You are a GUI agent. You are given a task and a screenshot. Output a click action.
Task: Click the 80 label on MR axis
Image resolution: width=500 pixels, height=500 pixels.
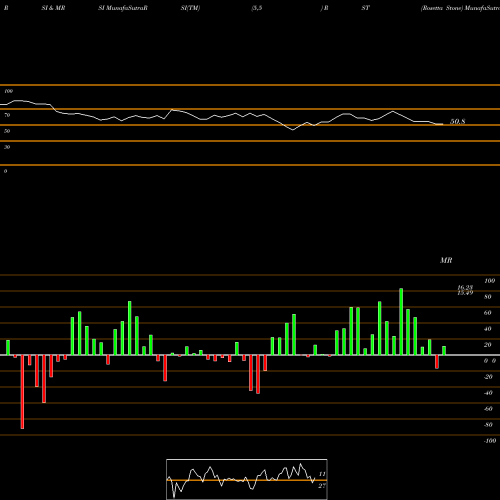(x=488, y=297)
